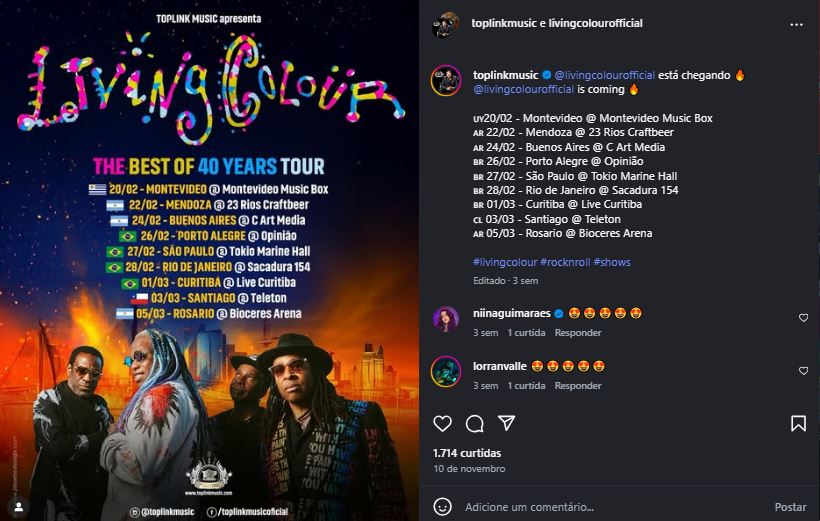Share the post with the paper plane icon
The height and width of the screenshot is (521, 820).
pos(506,423)
